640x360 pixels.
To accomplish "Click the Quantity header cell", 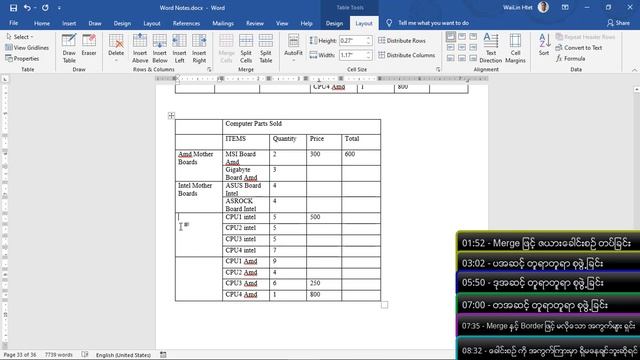I will pyautogui.click(x=288, y=142).
